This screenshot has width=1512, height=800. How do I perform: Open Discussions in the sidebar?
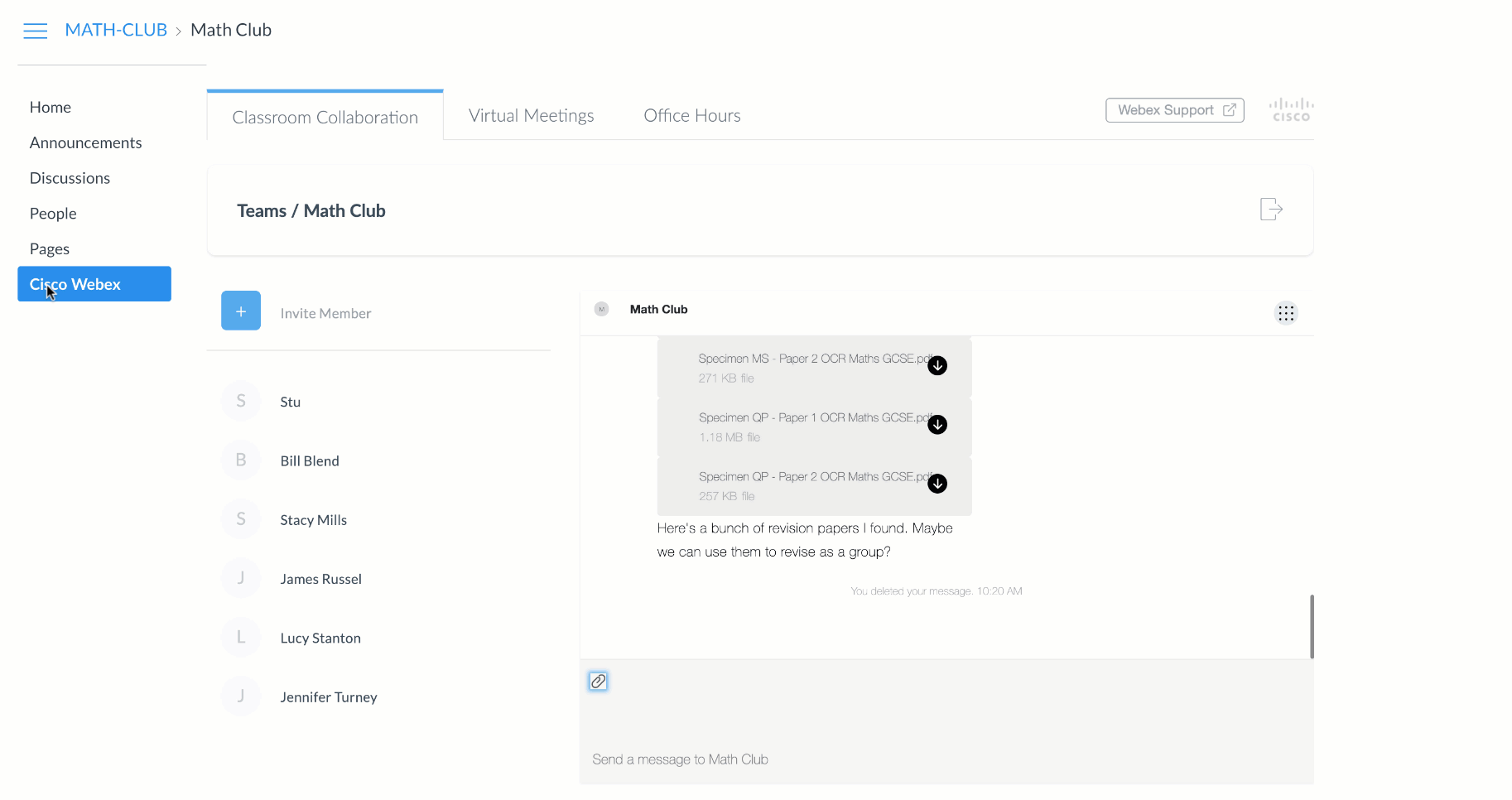[70, 178]
